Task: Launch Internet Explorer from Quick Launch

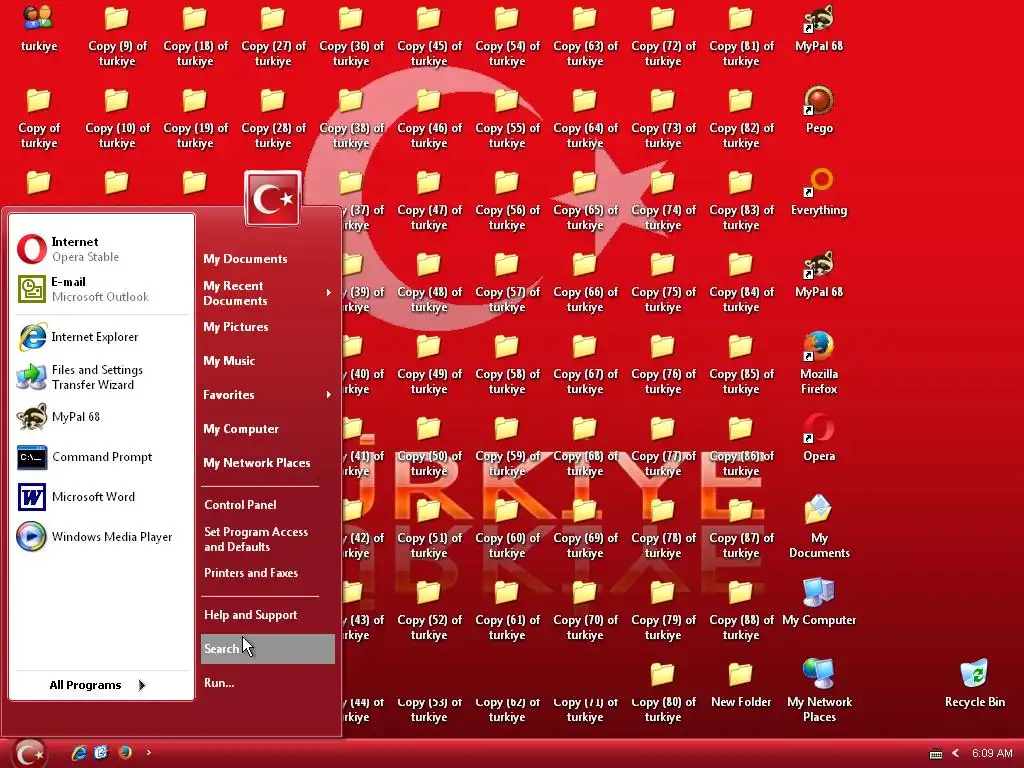Action: 79,752
